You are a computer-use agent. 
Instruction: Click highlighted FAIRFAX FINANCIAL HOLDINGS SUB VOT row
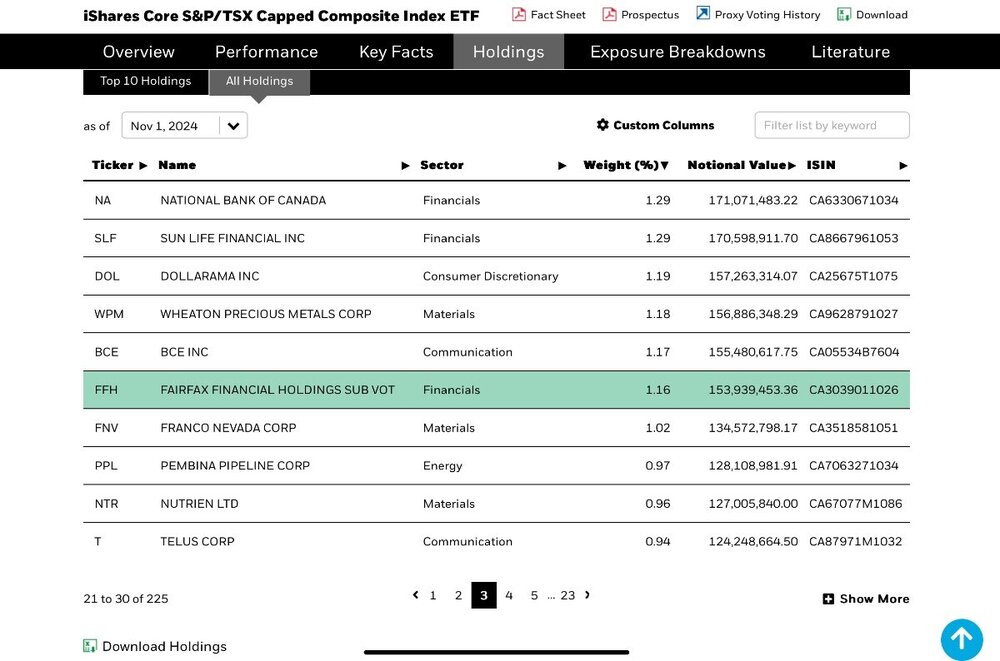pyautogui.click(x=496, y=390)
